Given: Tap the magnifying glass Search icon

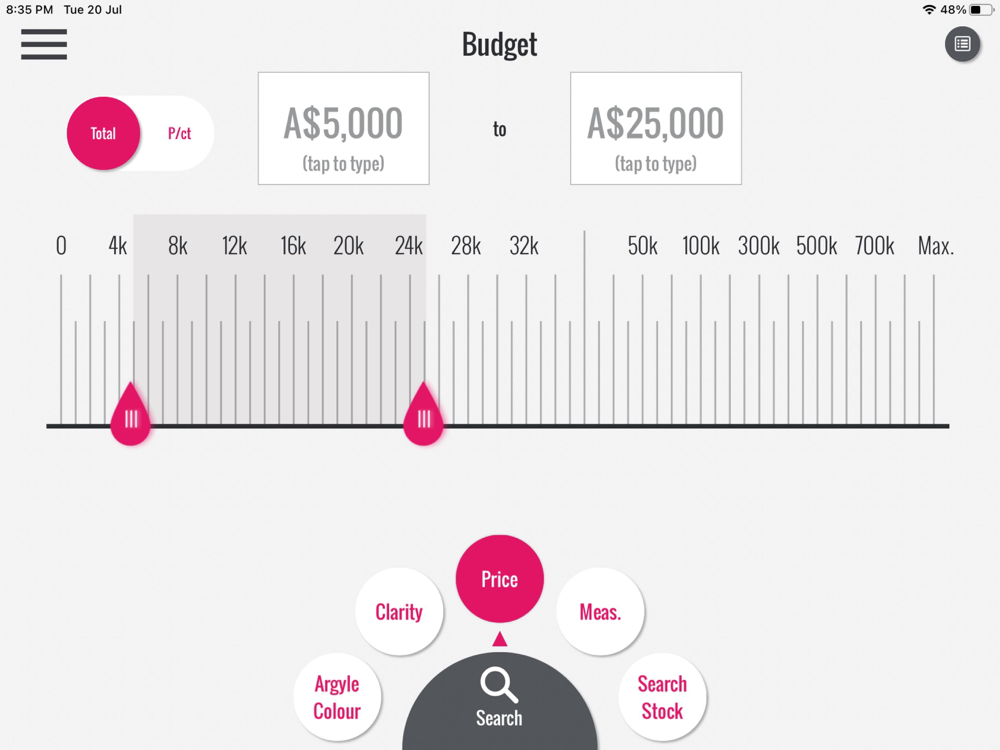Looking at the screenshot, I should [x=499, y=686].
